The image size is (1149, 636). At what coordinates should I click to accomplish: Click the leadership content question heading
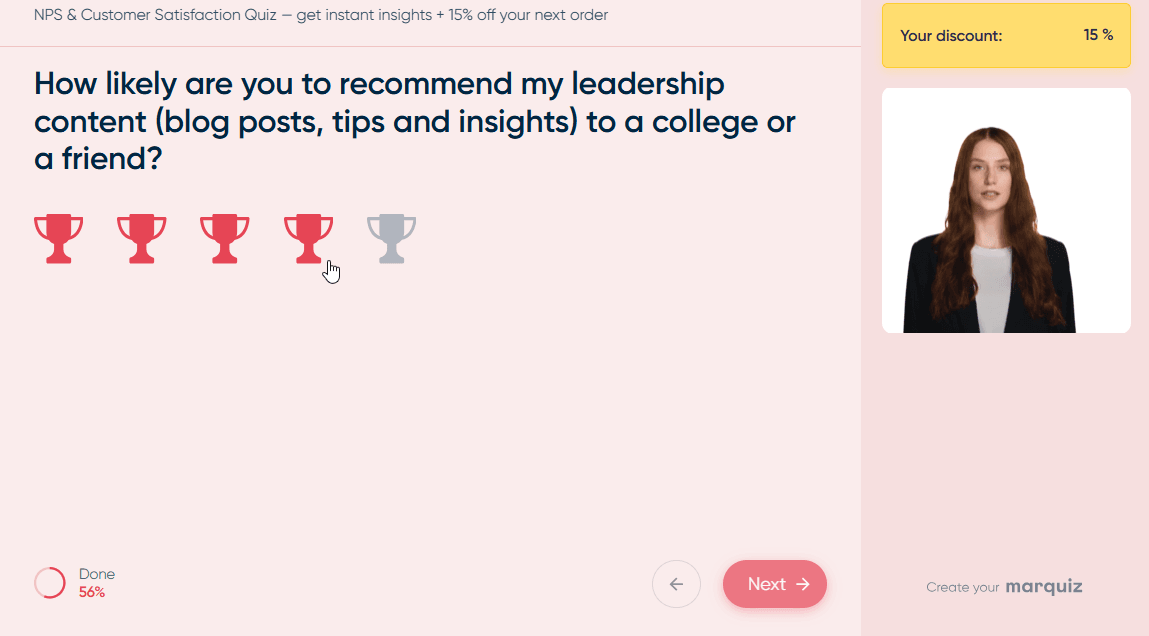tap(414, 121)
